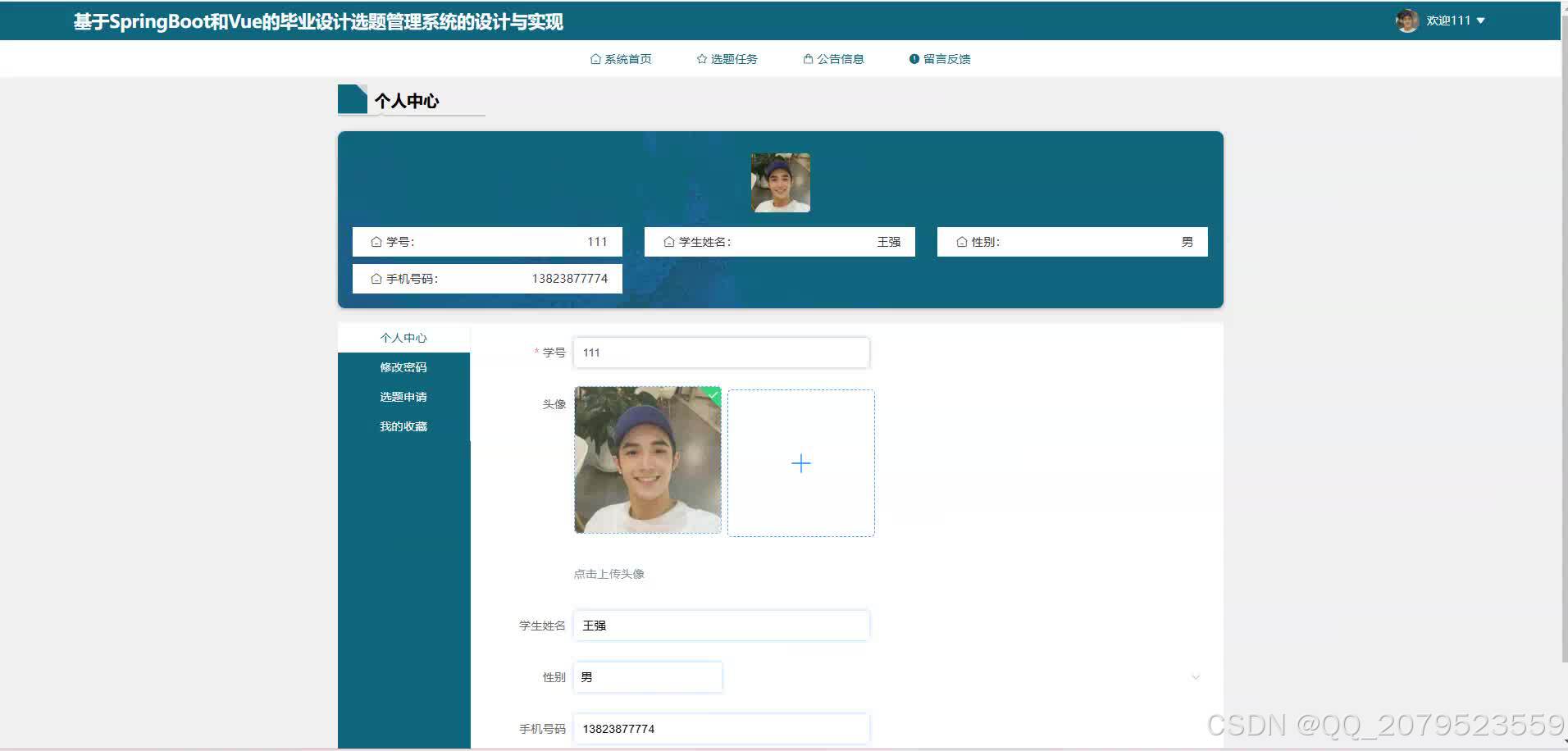The height and width of the screenshot is (751, 1568).
Task: Click the folder icon beside 个人中心 title
Action: click(353, 99)
